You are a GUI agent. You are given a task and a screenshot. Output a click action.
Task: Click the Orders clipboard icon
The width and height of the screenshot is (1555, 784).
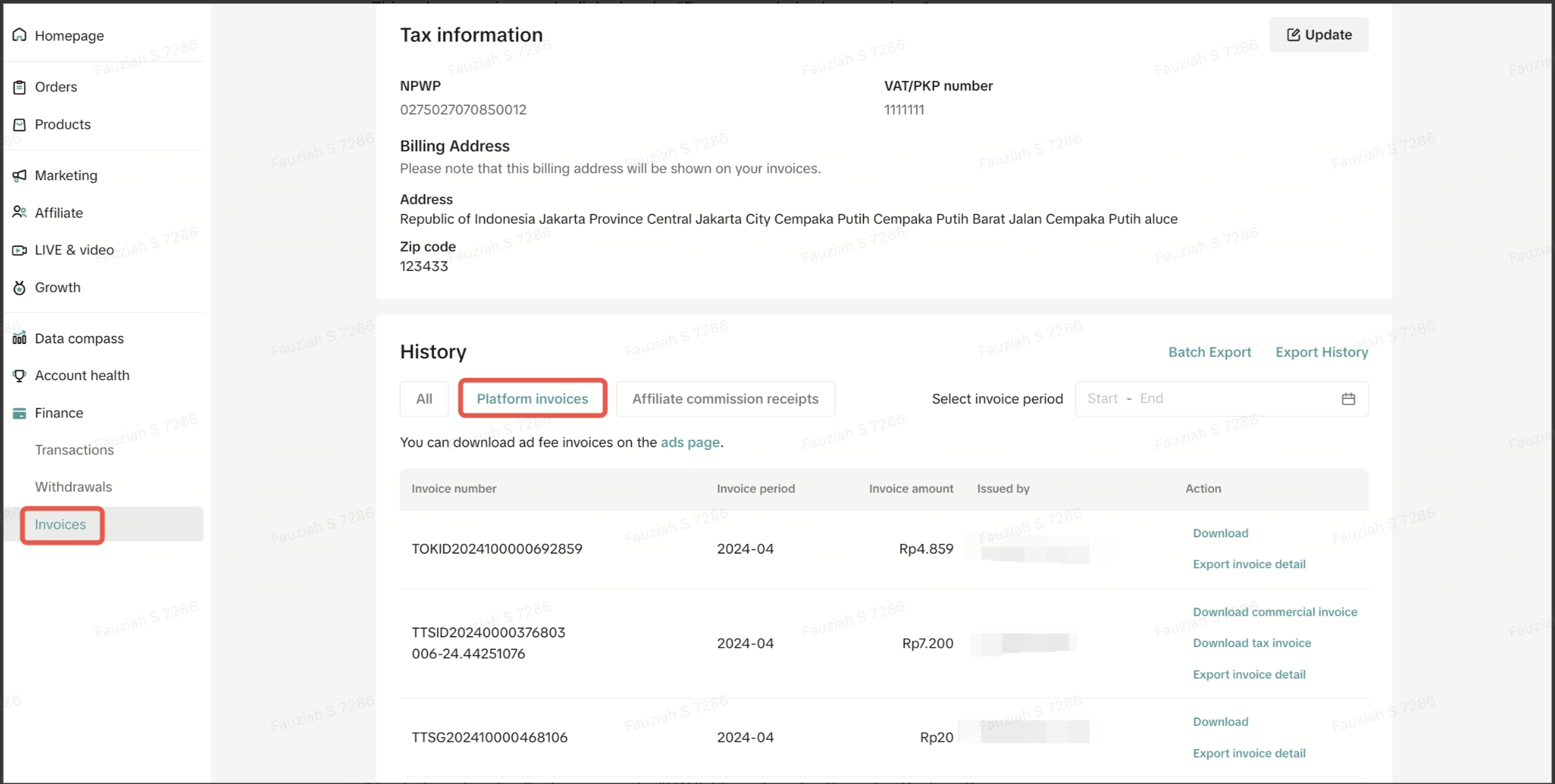20,87
